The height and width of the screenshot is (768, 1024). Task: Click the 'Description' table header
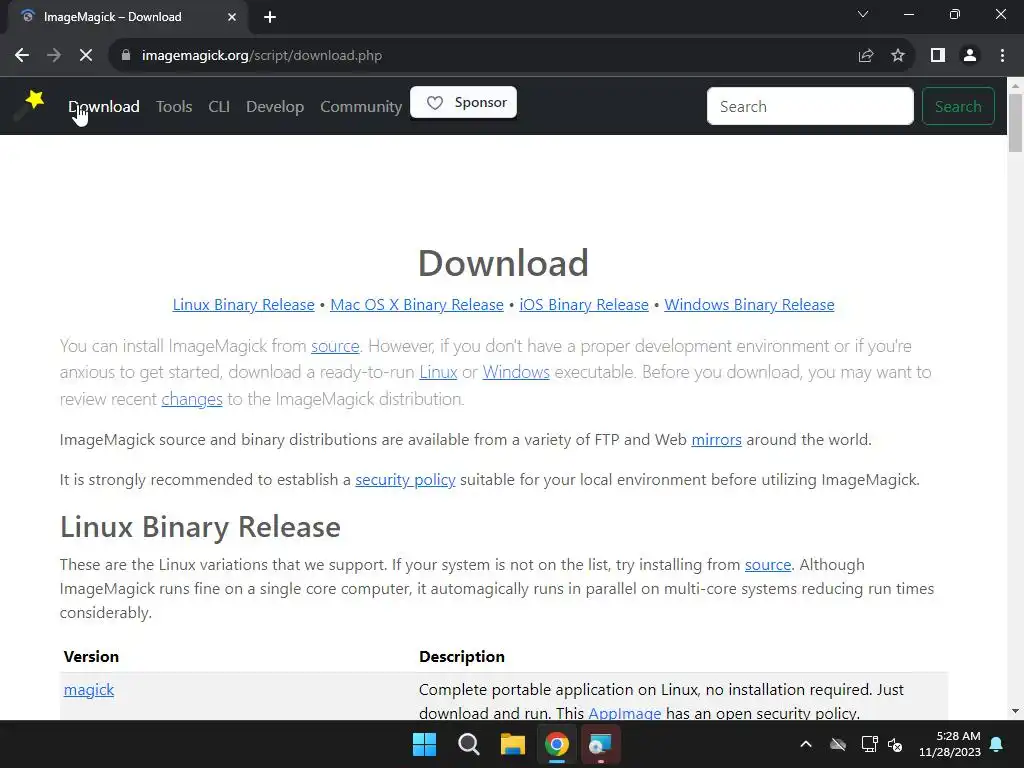point(462,656)
